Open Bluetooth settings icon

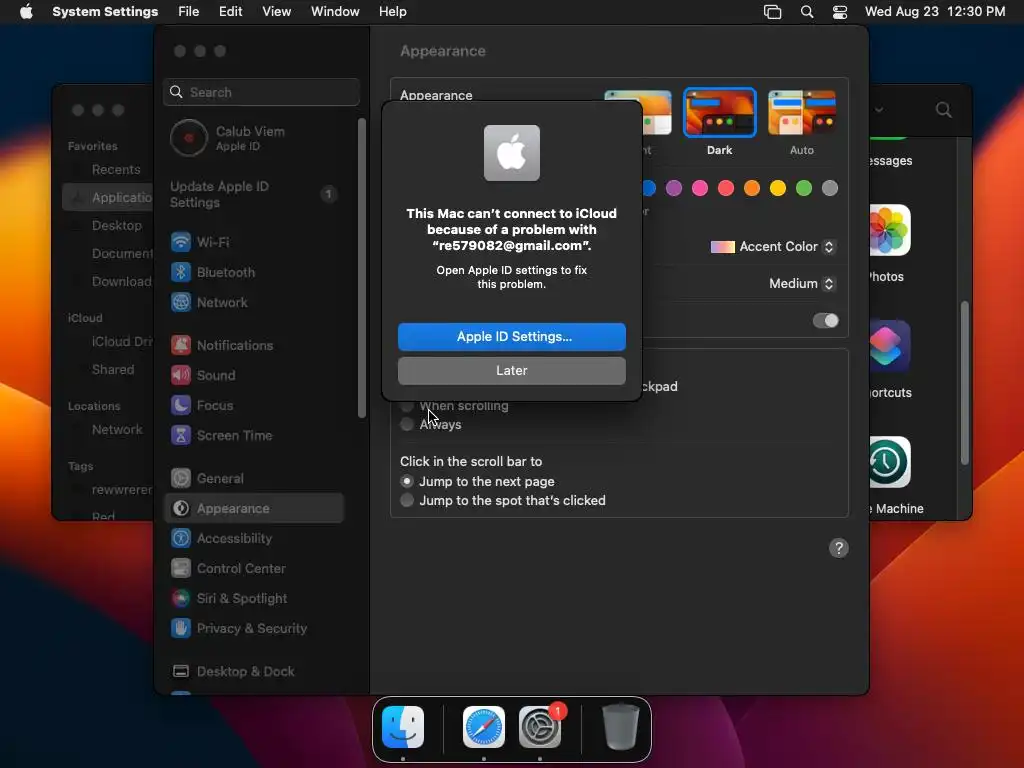coord(181,272)
